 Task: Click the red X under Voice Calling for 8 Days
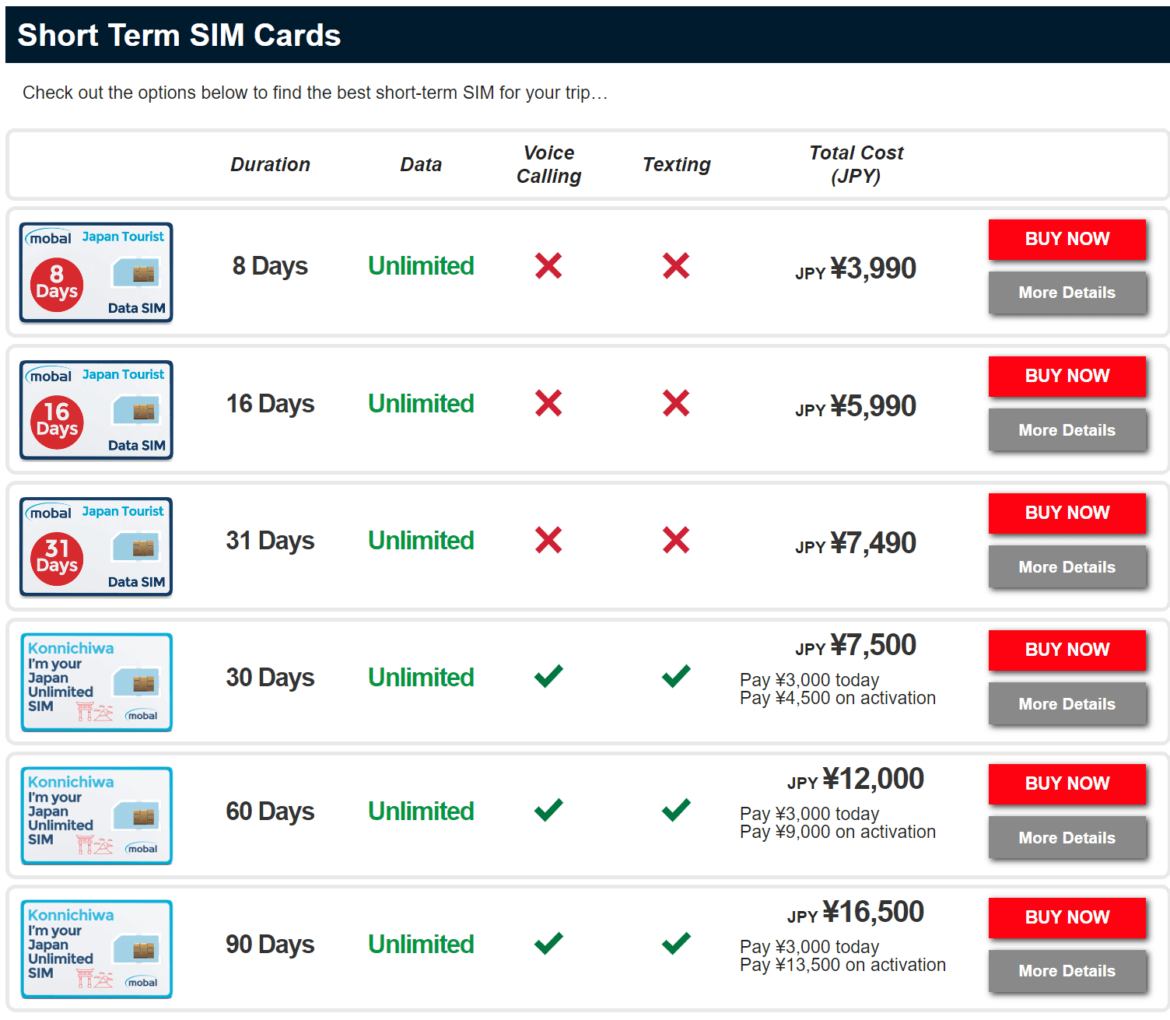coord(548,266)
